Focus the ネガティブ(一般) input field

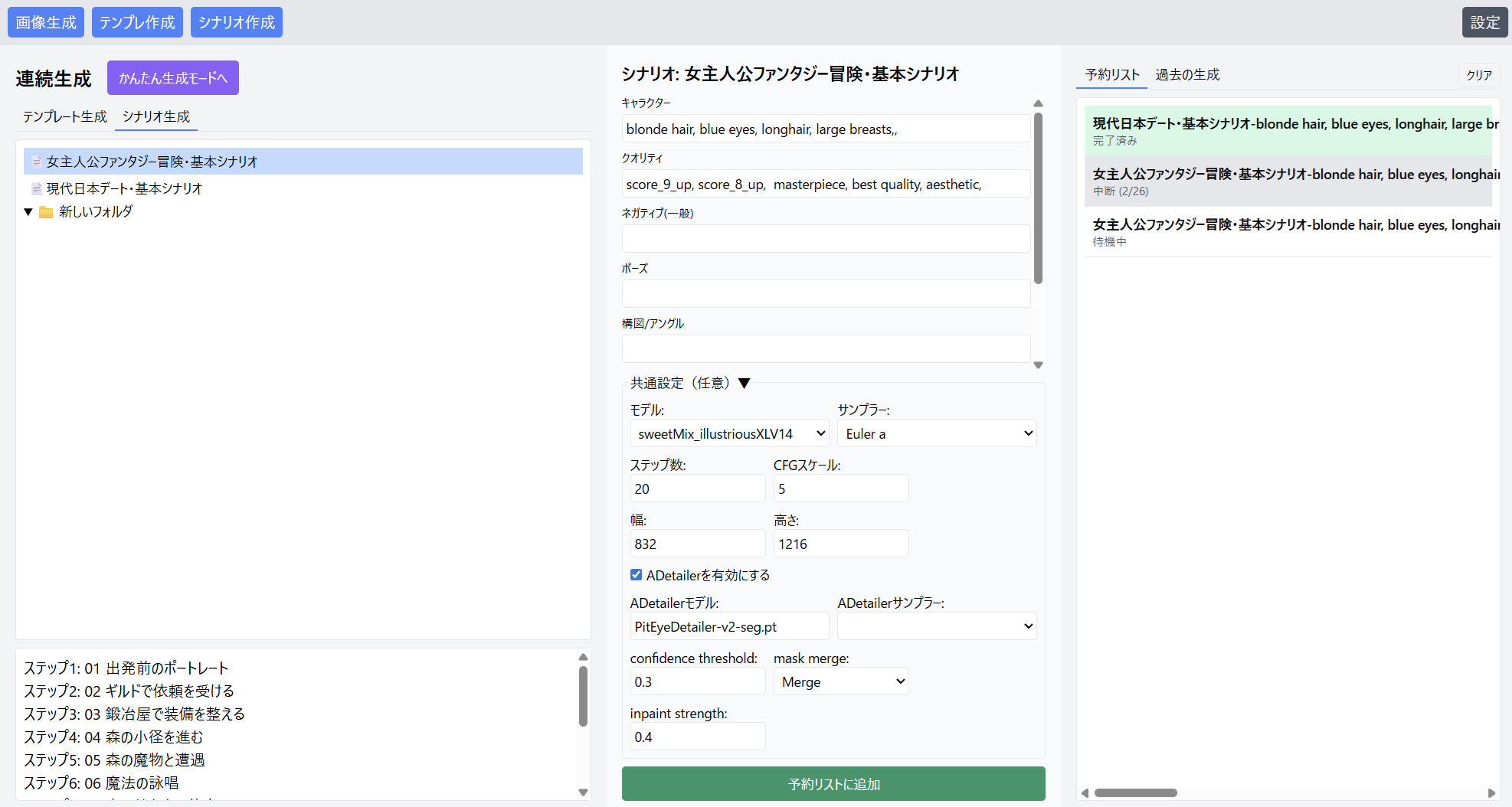[826, 239]
